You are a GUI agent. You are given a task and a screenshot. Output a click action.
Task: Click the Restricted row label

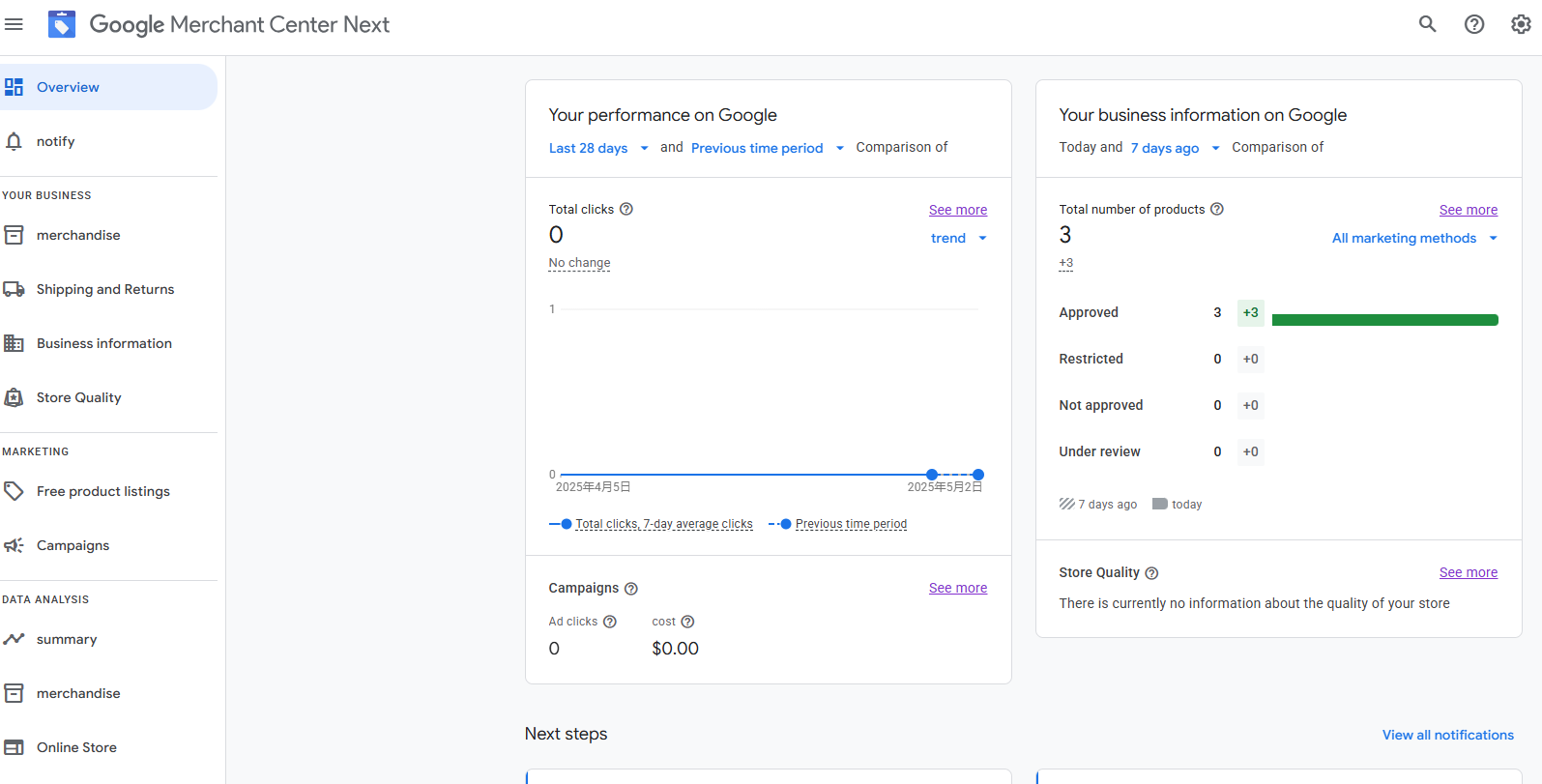1091,359
